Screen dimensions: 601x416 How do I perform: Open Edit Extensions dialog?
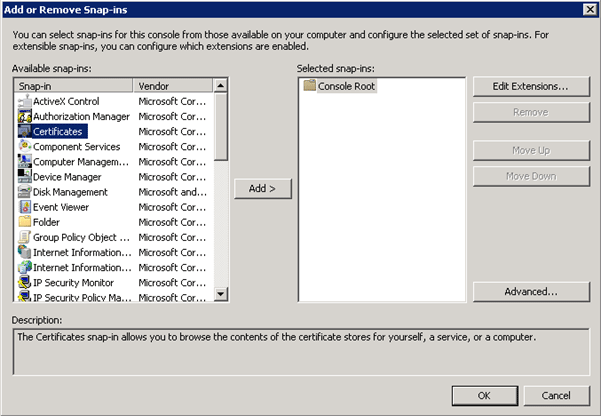pos(531,86)
